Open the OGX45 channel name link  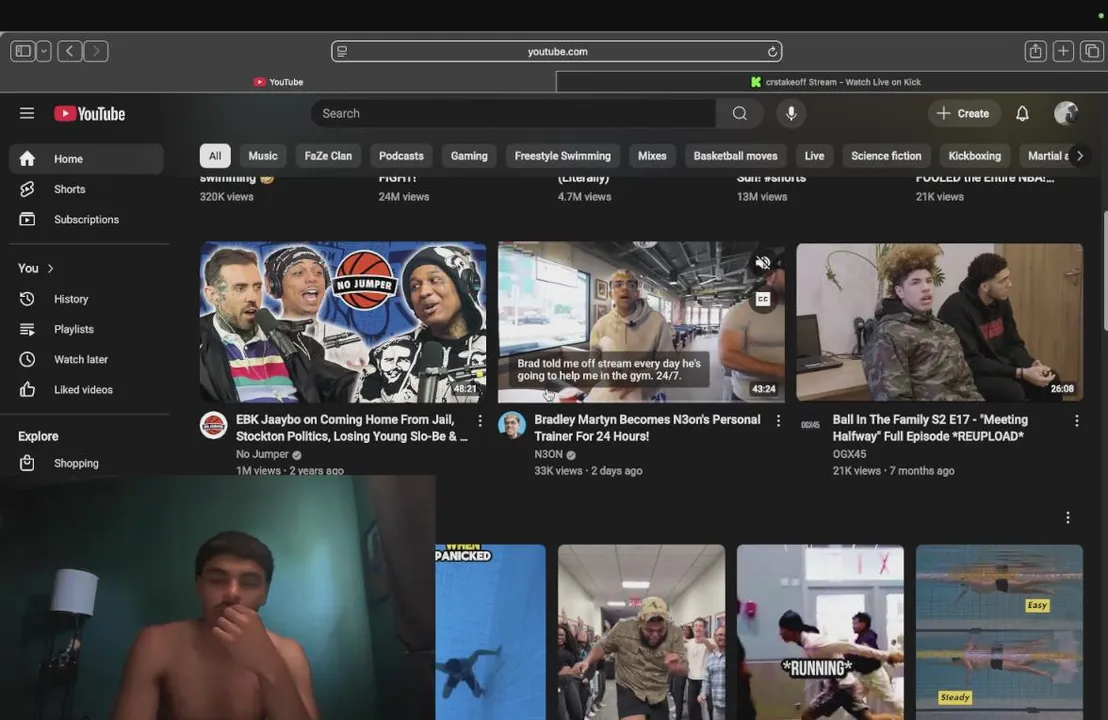coord(849,454)
